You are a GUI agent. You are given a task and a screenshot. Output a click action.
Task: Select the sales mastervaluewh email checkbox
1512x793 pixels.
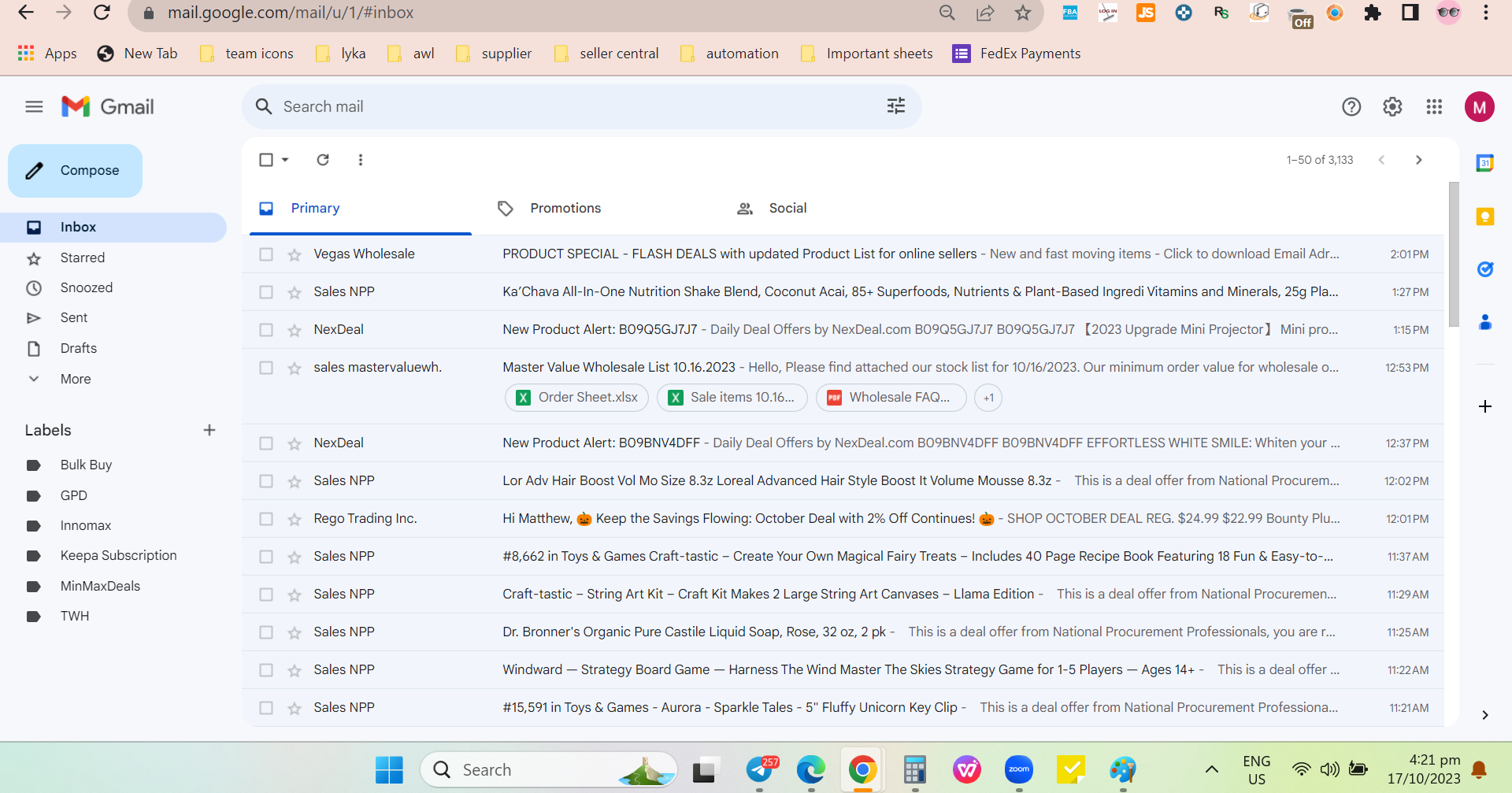pos(266,368)
